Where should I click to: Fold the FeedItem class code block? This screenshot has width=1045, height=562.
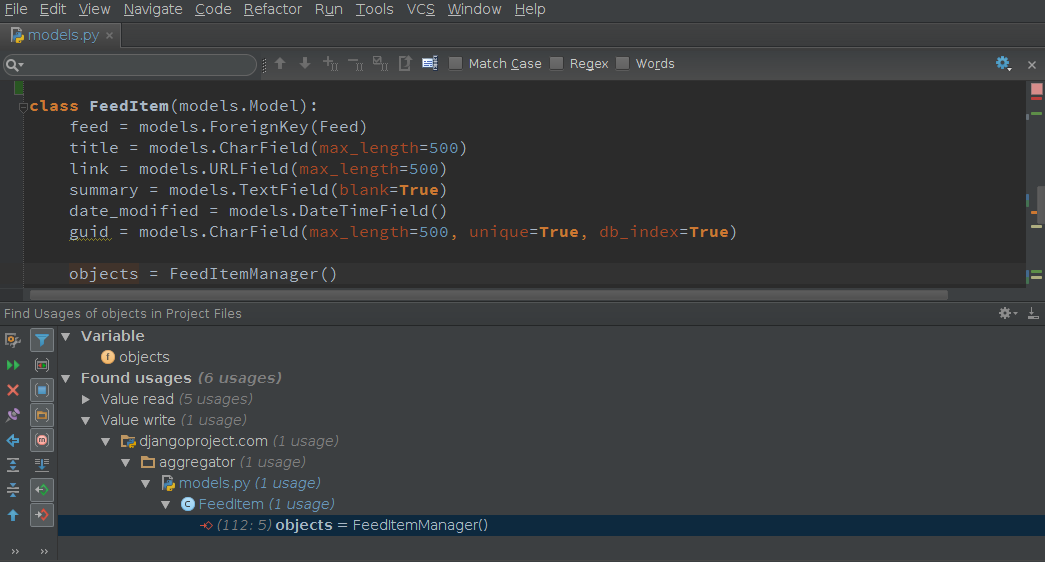tap(23, 107)
